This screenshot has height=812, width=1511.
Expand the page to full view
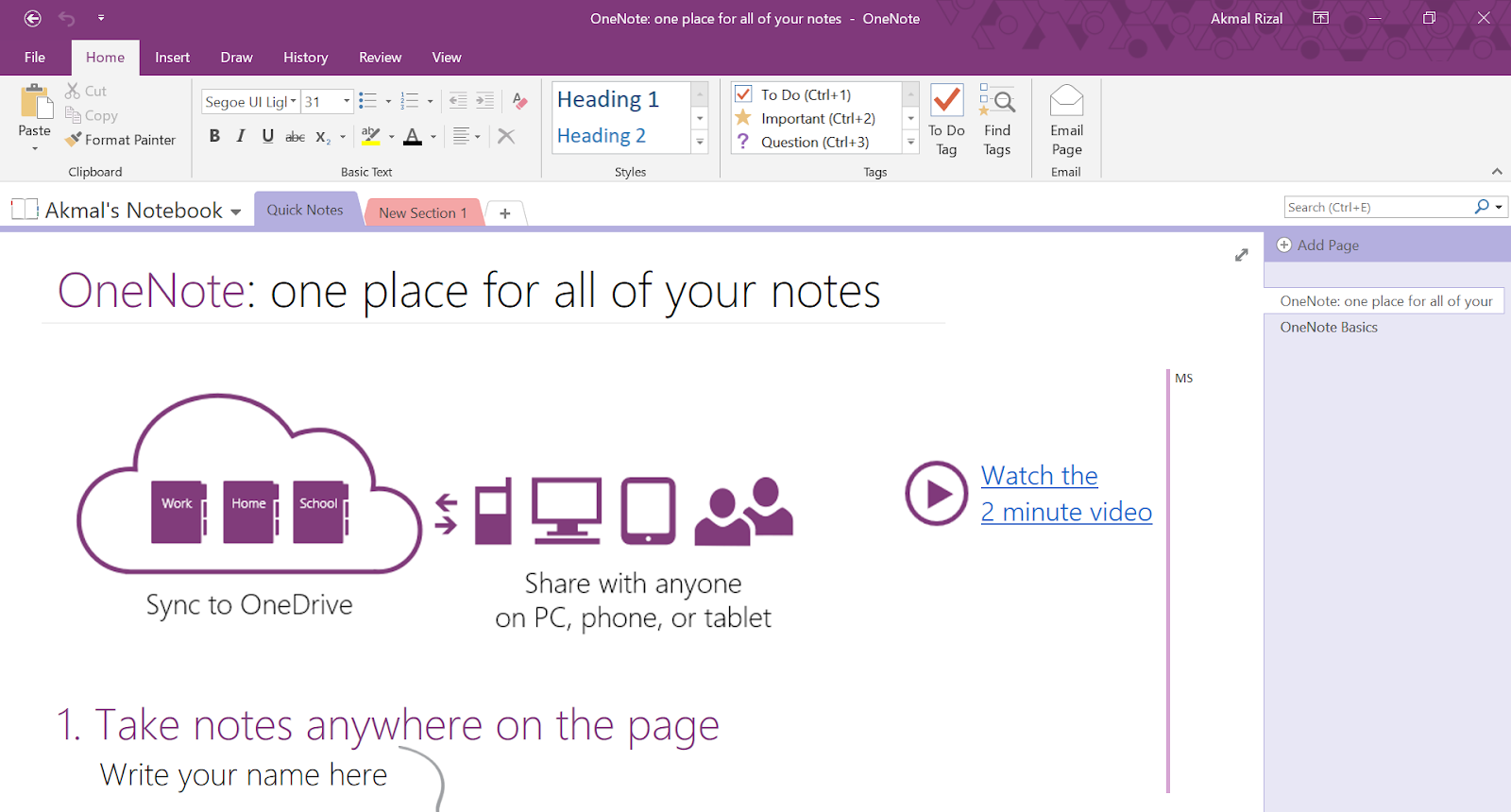coord(1242,255)
